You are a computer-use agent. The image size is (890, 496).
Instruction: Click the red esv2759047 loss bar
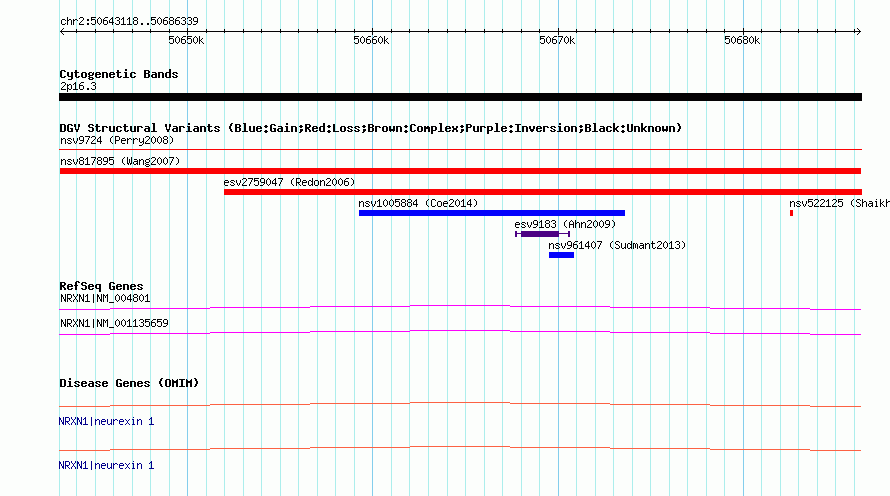543,192
